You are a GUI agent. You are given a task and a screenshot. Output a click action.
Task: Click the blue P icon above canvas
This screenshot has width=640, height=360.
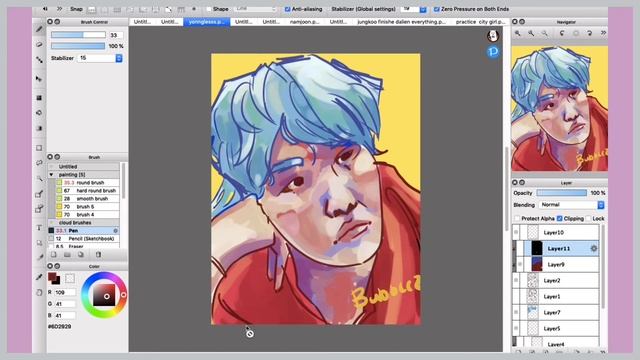click(x=493, y=51)
